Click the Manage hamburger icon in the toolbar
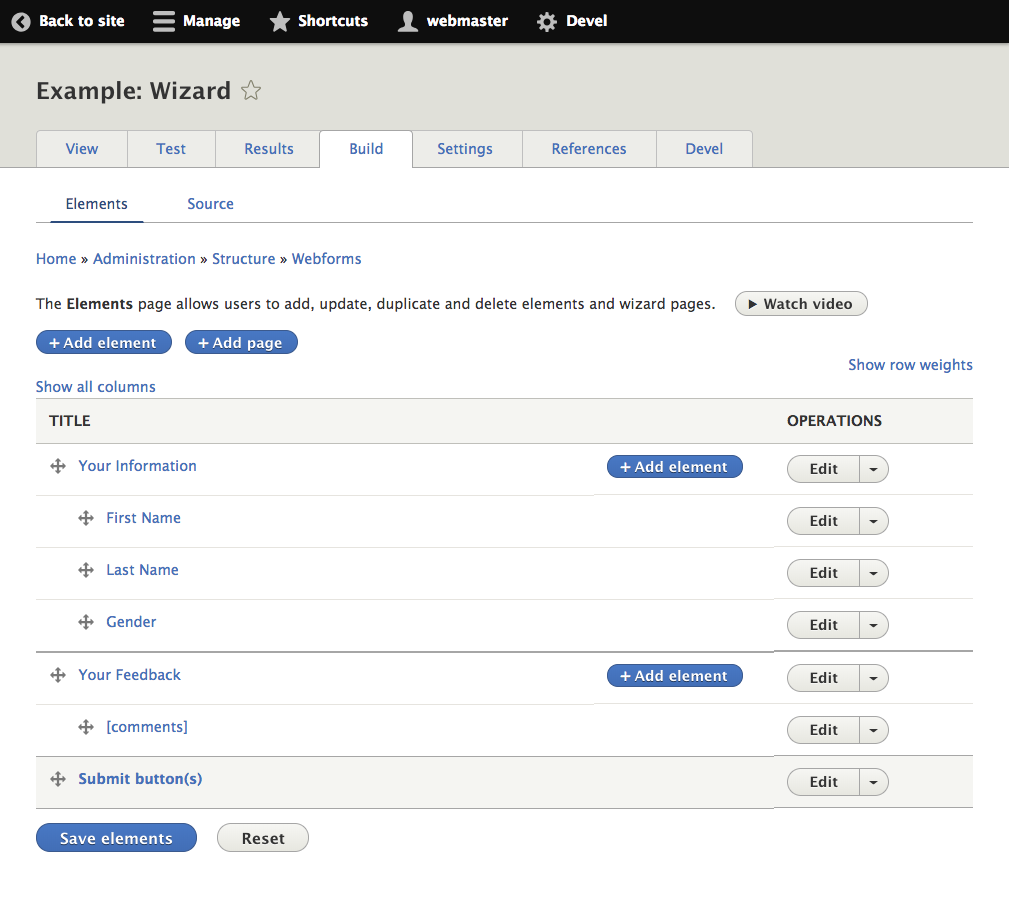Viewport: 1009px width, 912px height. click(x=163, y=20)
